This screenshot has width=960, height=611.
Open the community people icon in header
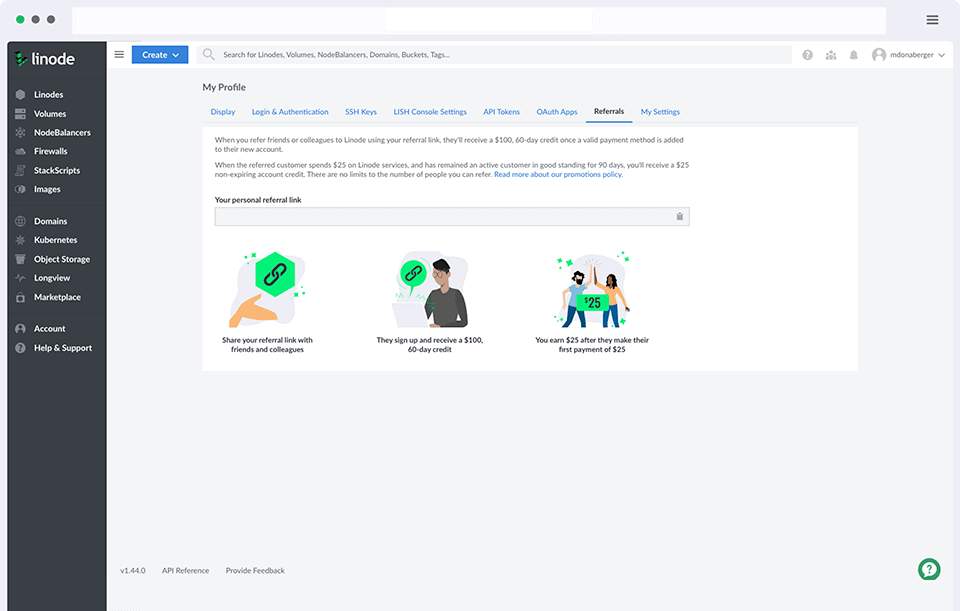(831, 55)
